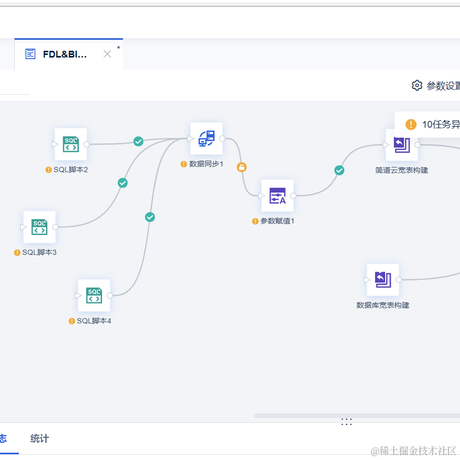Click the 数据库宽表构建 label
Screen dimensions: 460x460
383,305
